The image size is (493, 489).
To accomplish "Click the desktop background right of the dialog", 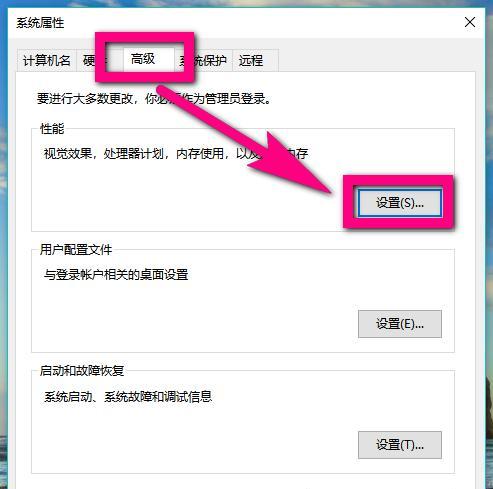I will pyautogui.click(x=489, y=233).
